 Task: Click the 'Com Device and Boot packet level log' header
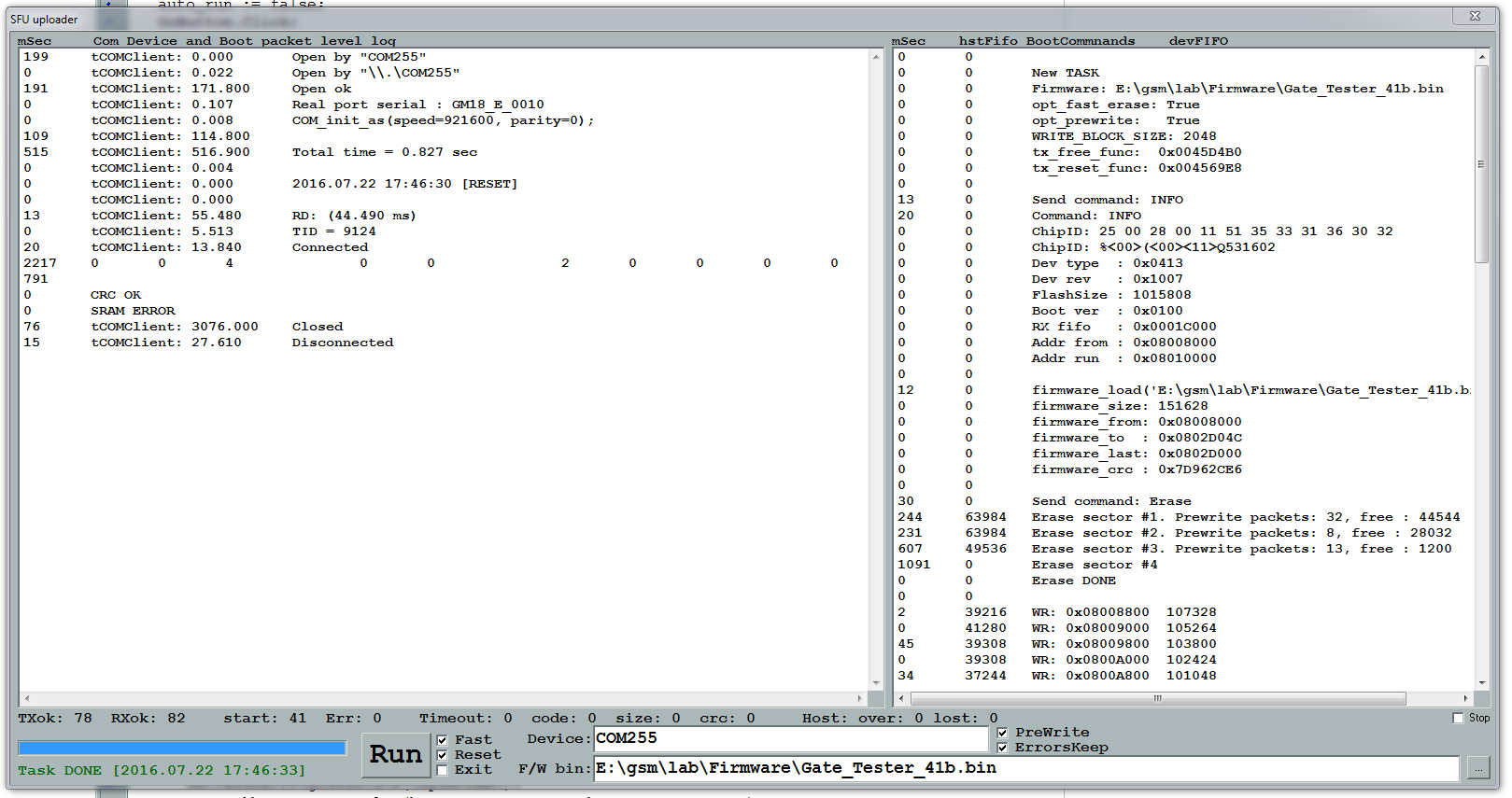point(245,41)
